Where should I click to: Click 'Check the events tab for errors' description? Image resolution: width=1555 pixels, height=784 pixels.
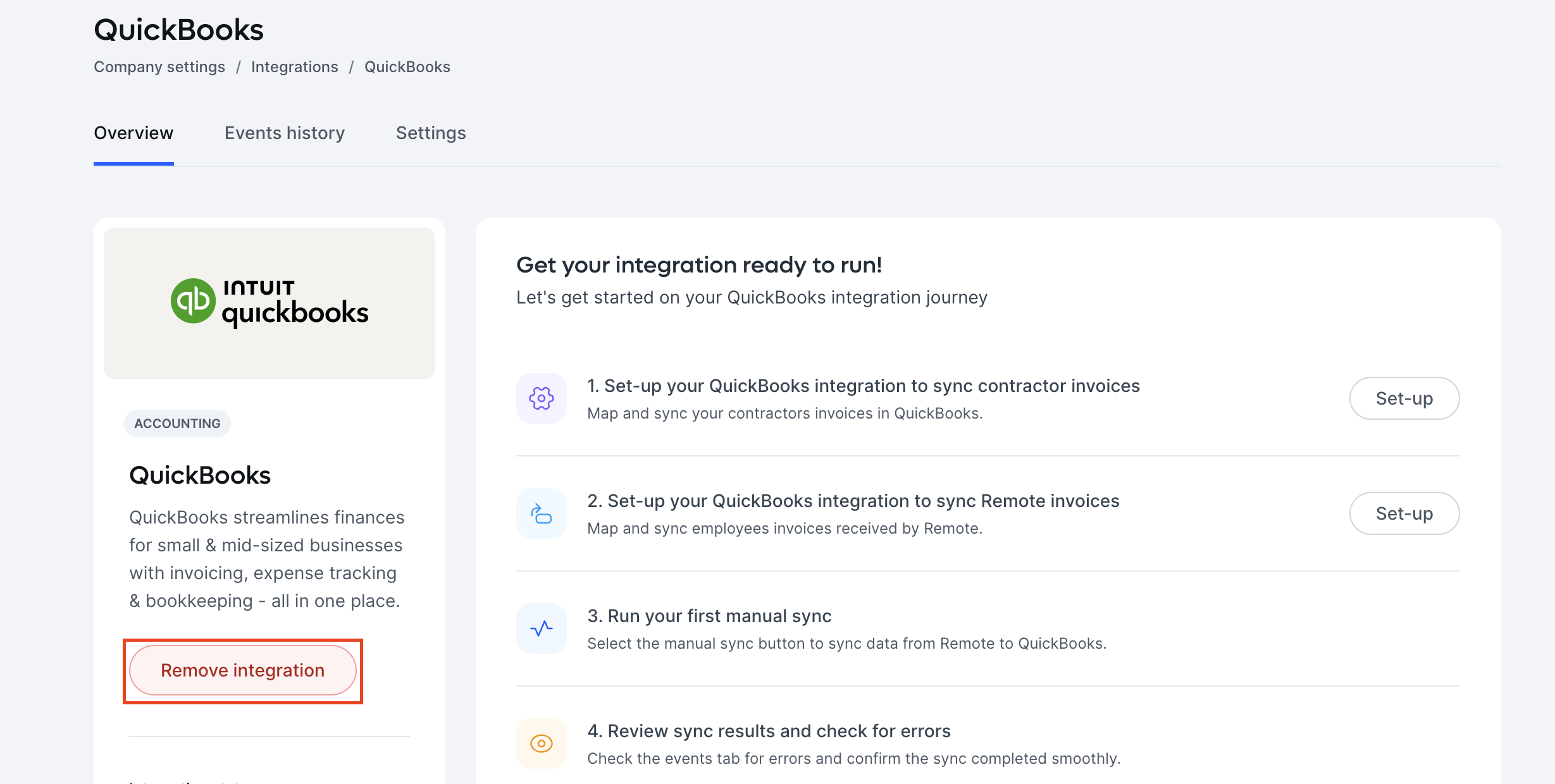pyautogui.click(x=854, y=759)
